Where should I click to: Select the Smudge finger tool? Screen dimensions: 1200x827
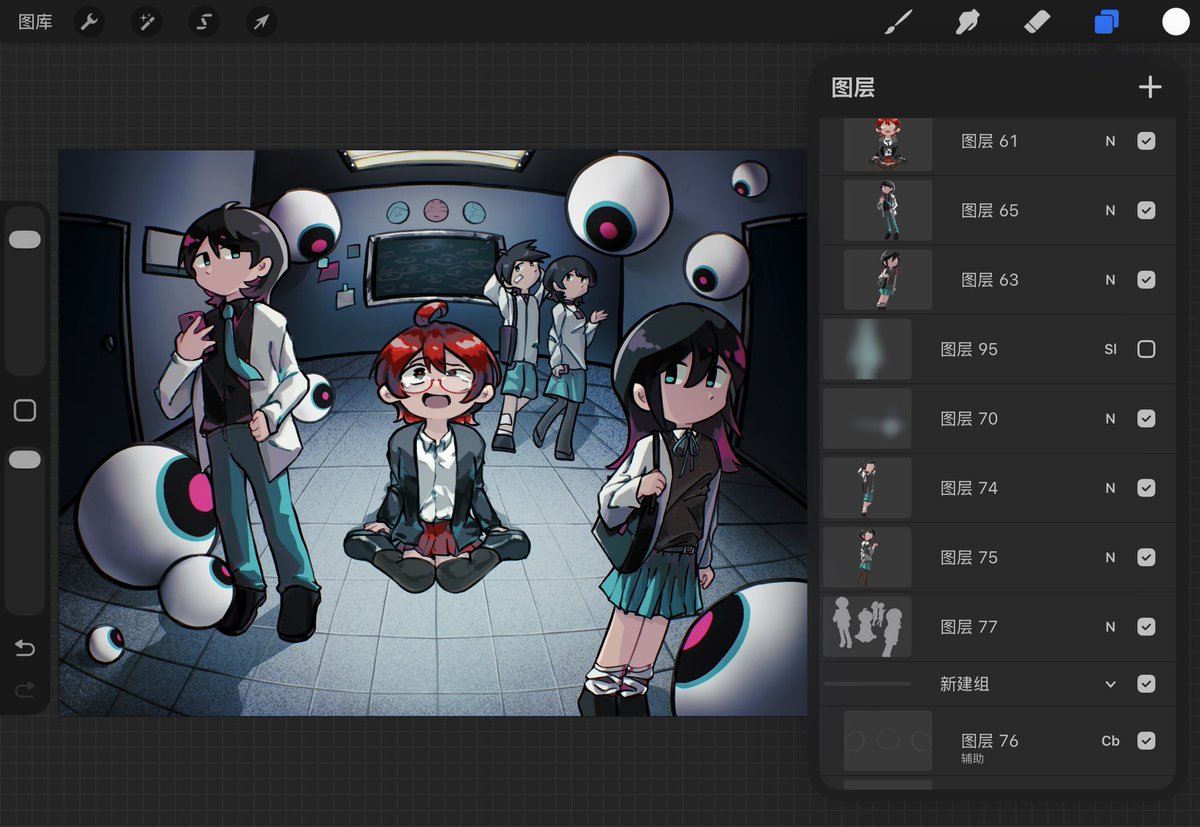[967, 22]
